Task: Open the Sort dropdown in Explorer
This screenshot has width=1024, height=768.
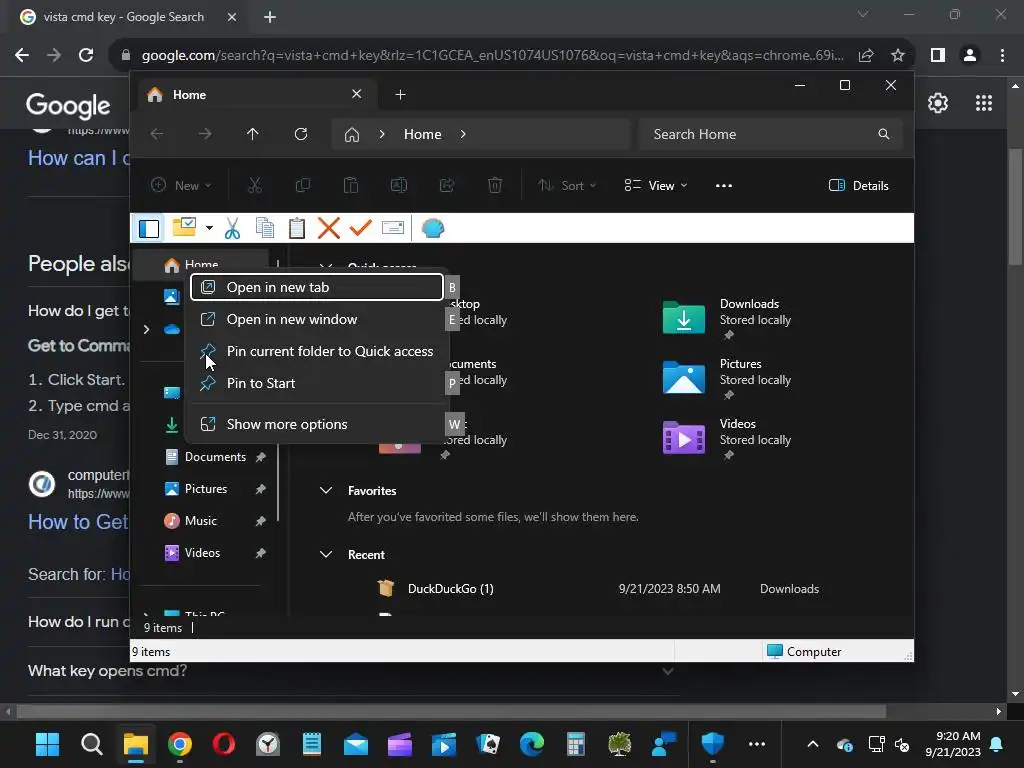Action: pos(567,185)
